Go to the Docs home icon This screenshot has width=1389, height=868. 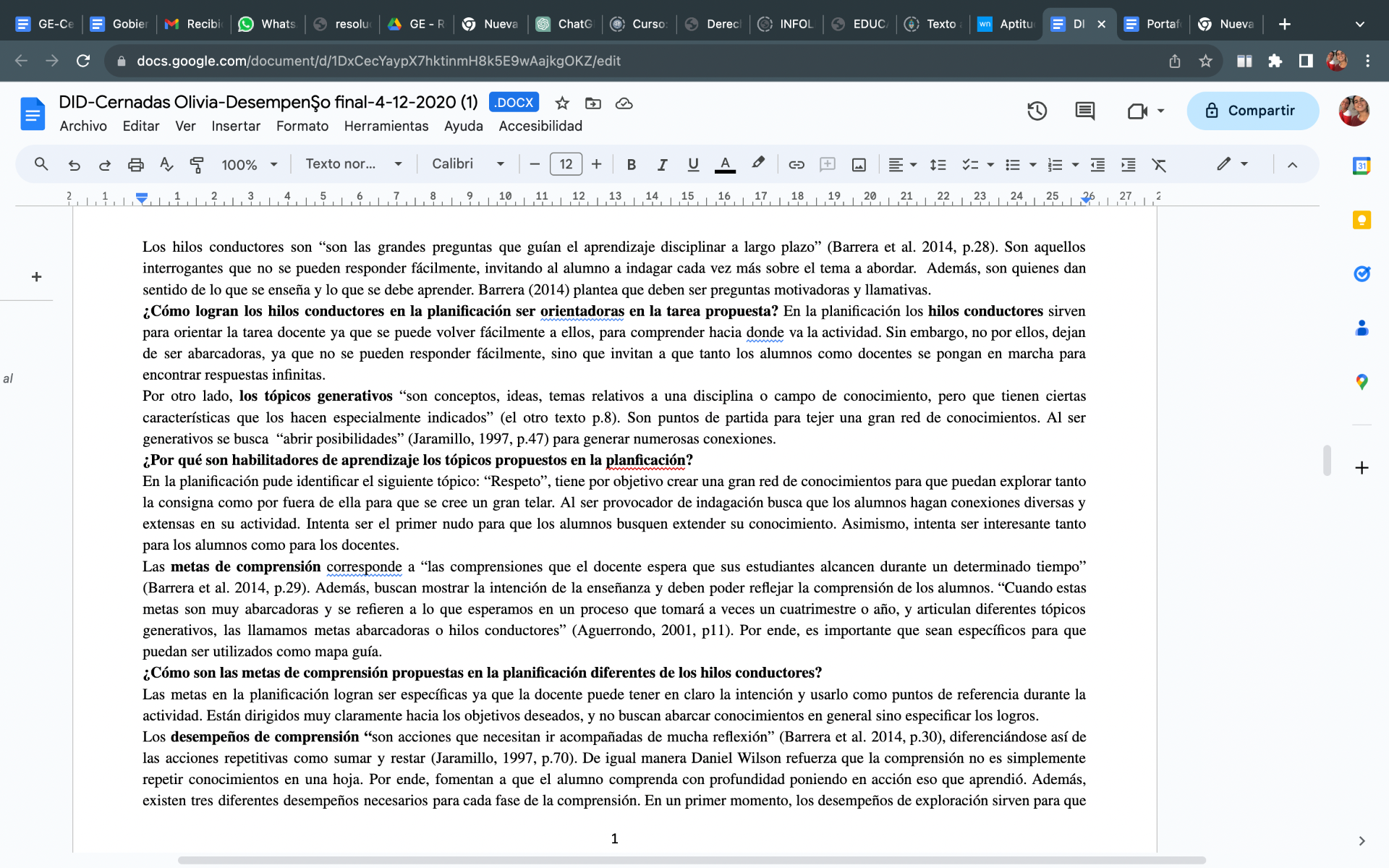pyautogui.click(x=33, y=114)
